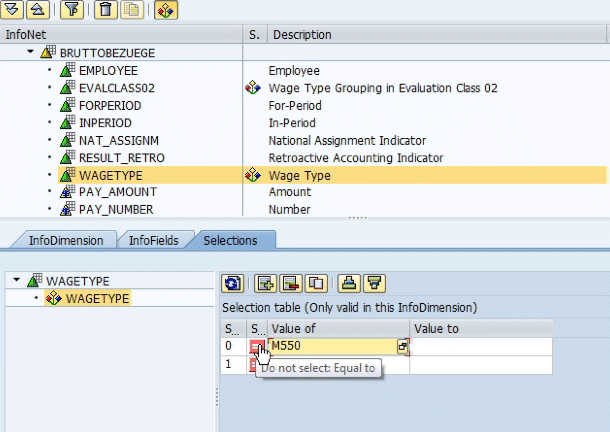Click the expand all nodes toolbar icon
This screenshot has height=432, width=610.
pyautogui.click(x=13, y=10)
